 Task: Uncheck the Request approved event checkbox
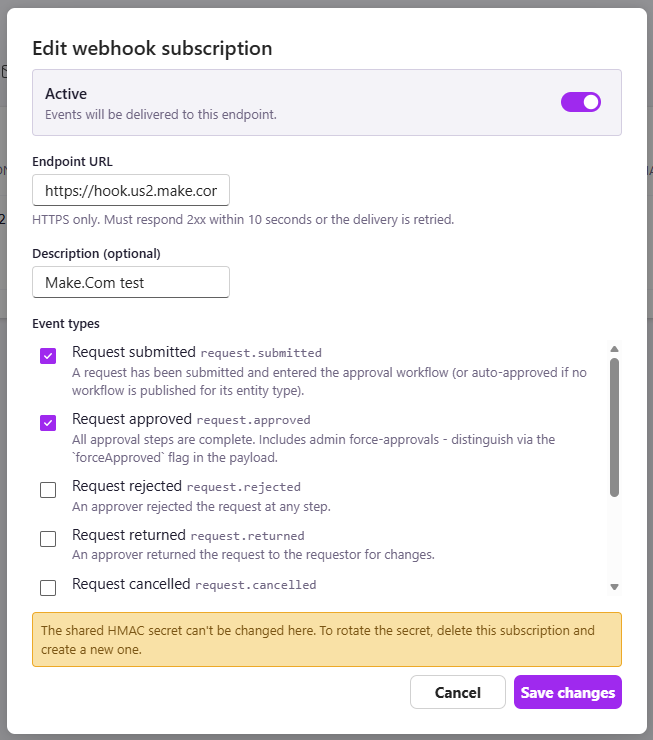(48, 423)
